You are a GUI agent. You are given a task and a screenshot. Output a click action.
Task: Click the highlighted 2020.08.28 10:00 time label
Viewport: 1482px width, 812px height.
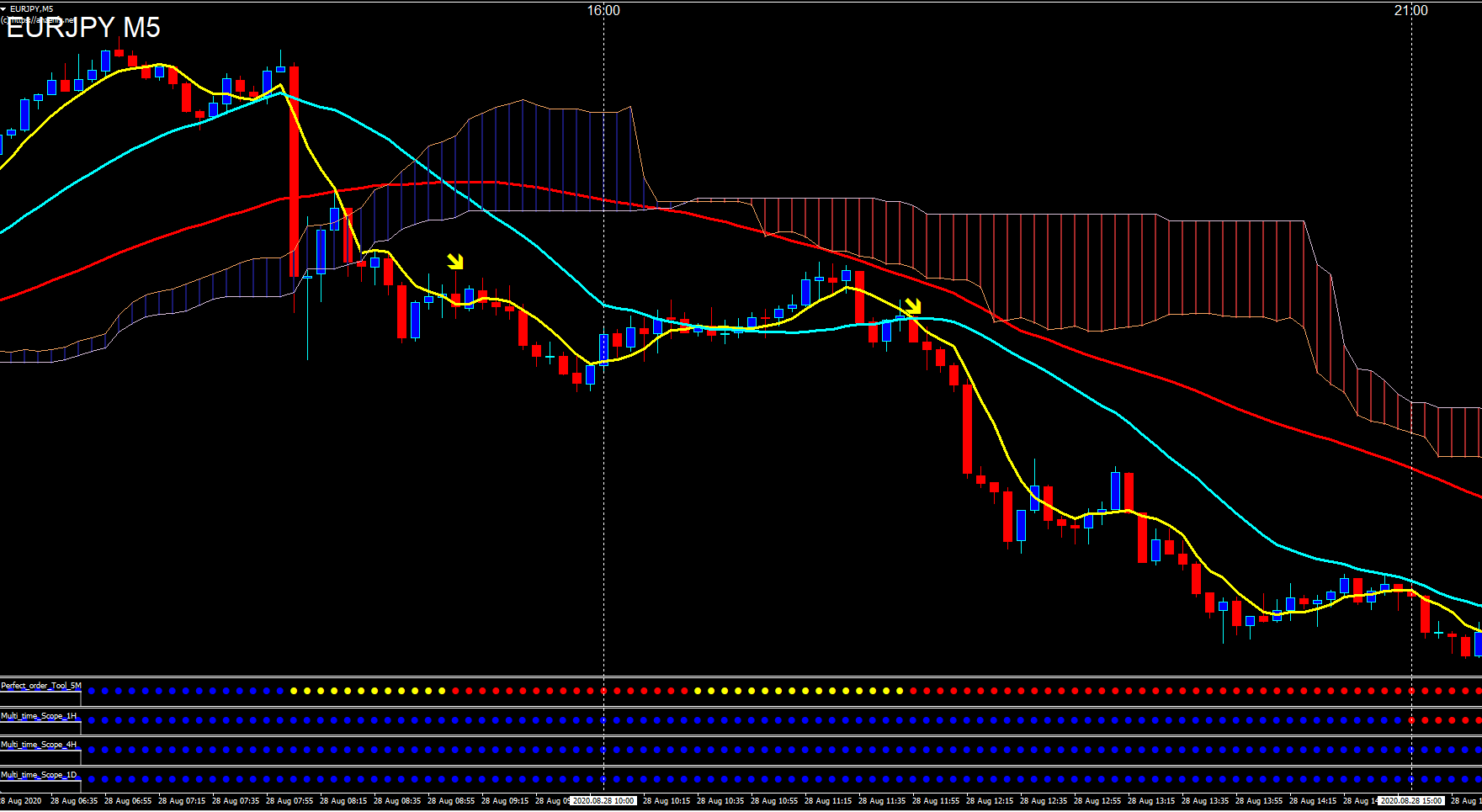click(603, 801)
